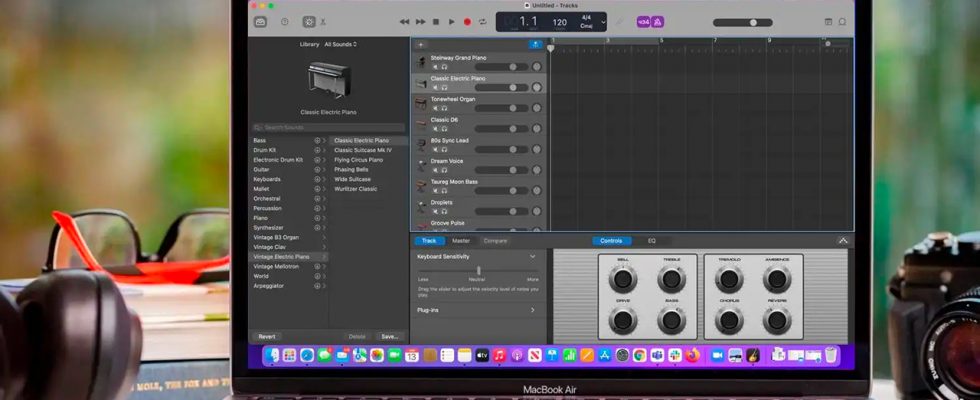
Task: Click the Dream Voice pan knob
Action: [x=536, y=170]
